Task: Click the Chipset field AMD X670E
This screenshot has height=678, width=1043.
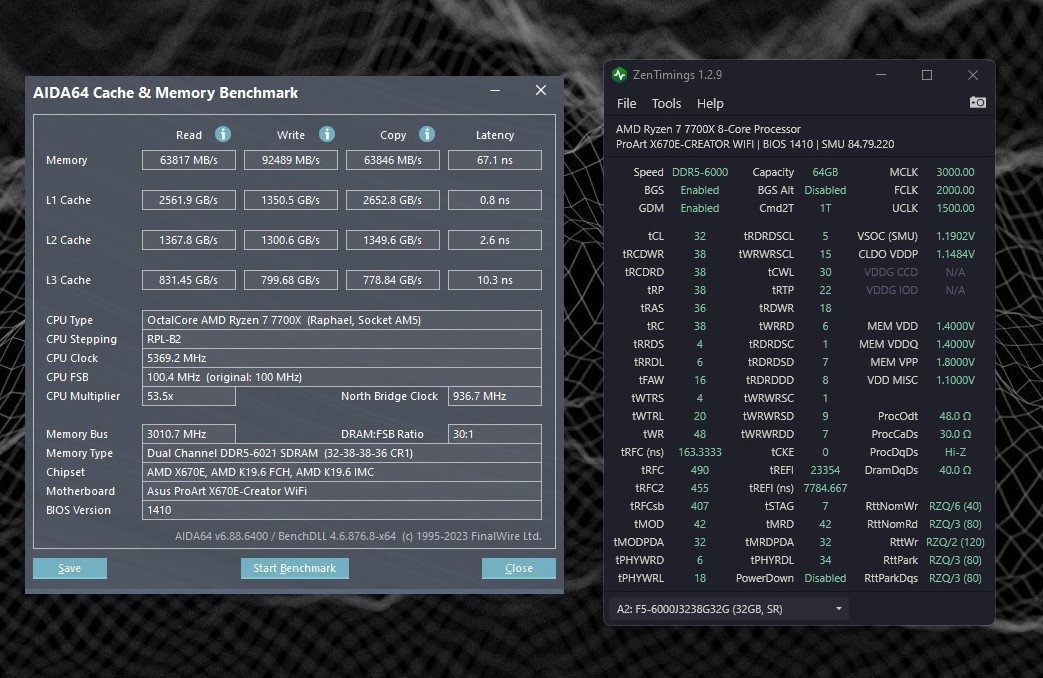Action: [x=342, y=472]
